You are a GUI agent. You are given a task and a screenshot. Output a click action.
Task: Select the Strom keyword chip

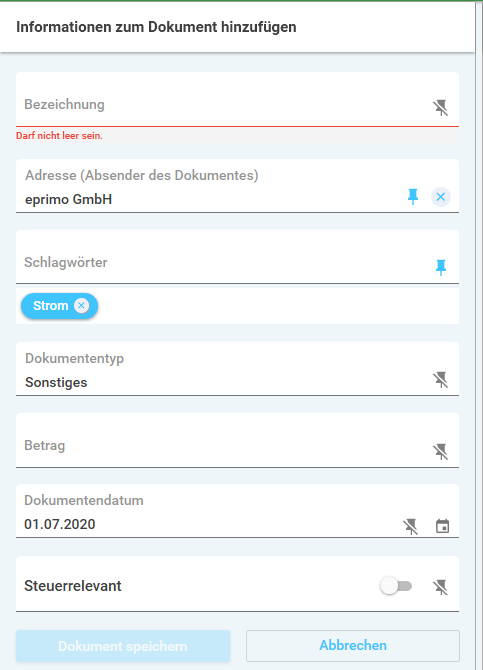coord(50,306)
